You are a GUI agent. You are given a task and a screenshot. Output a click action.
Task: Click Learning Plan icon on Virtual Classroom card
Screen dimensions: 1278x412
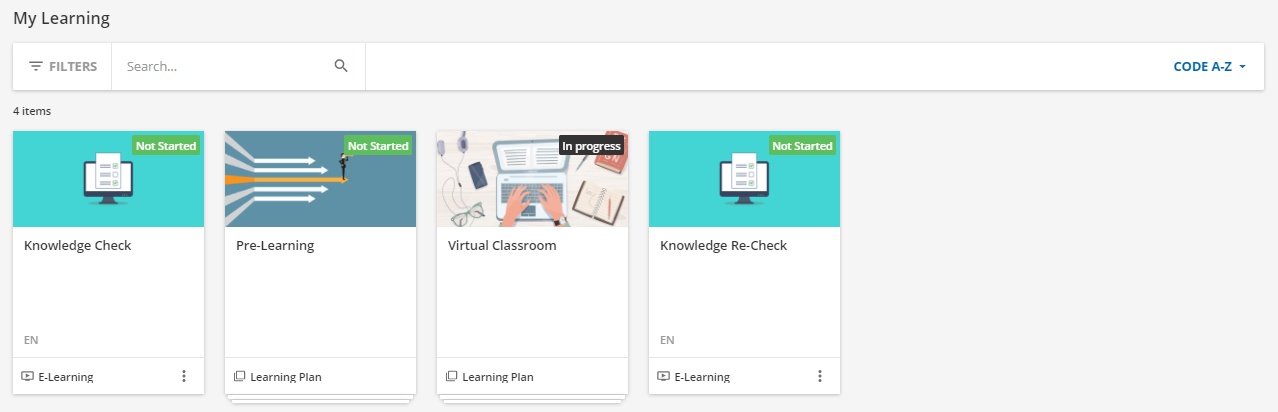click(452, 377)
